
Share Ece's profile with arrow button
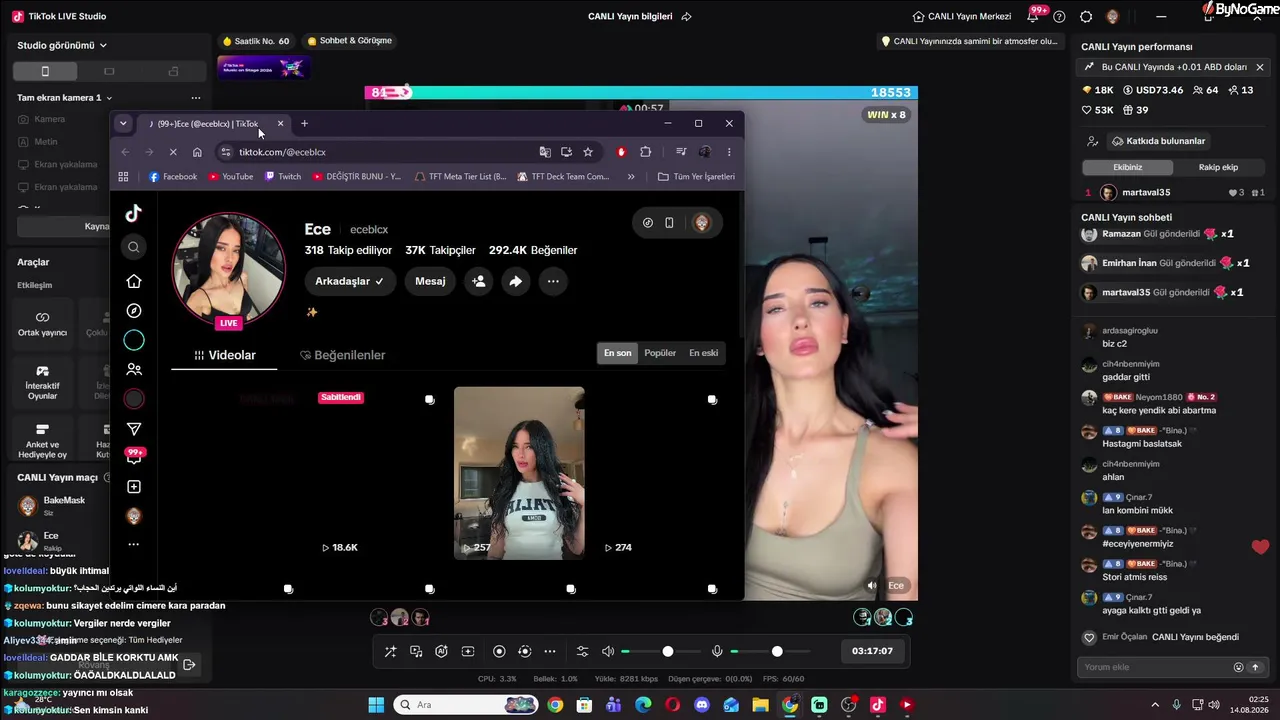pos(515,281)
